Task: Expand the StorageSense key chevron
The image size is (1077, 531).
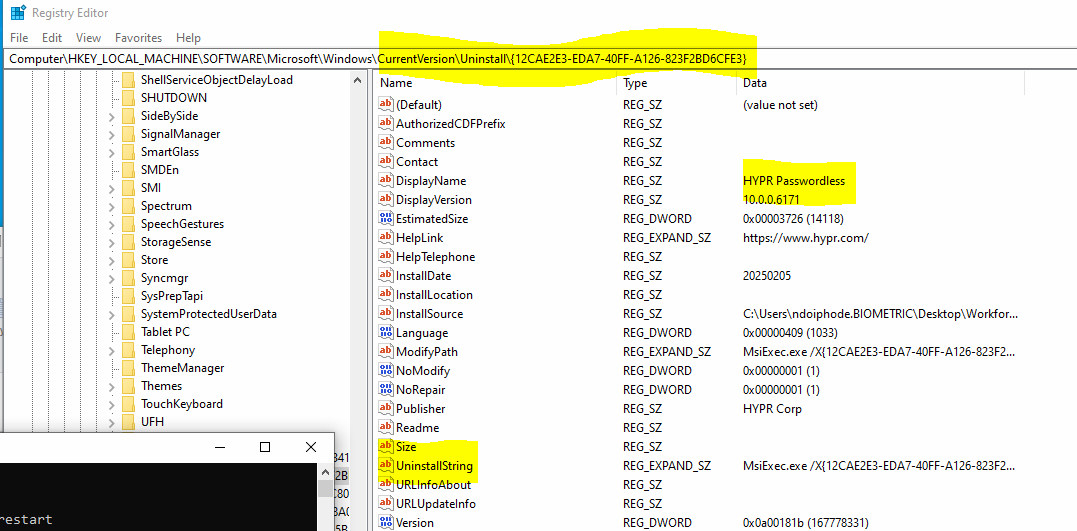Action: [x=111, y=242]
